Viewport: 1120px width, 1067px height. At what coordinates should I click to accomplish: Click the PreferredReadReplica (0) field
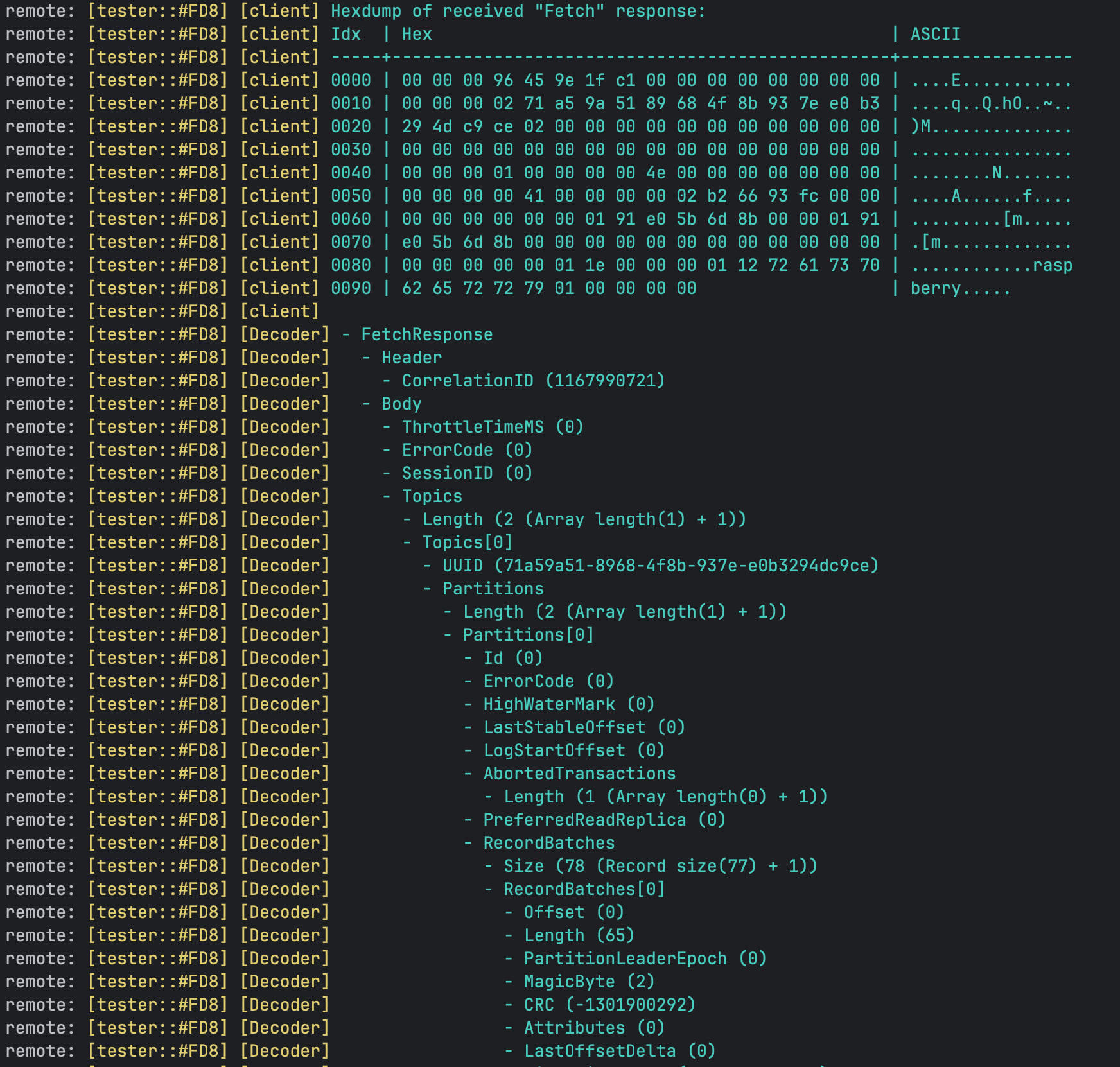point(604,820)
